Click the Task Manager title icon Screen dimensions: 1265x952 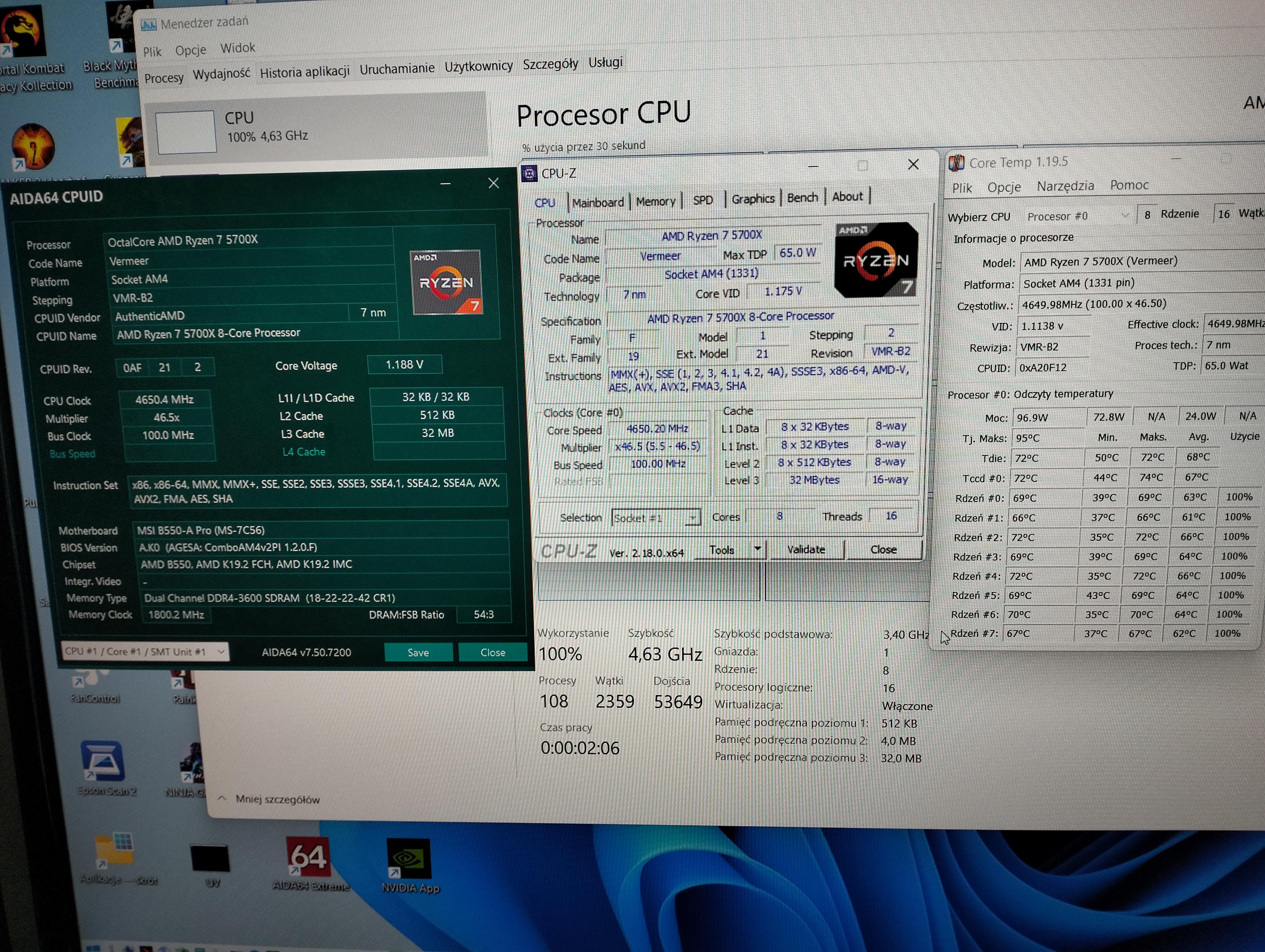pyautogui.click(x=149, y=24)
